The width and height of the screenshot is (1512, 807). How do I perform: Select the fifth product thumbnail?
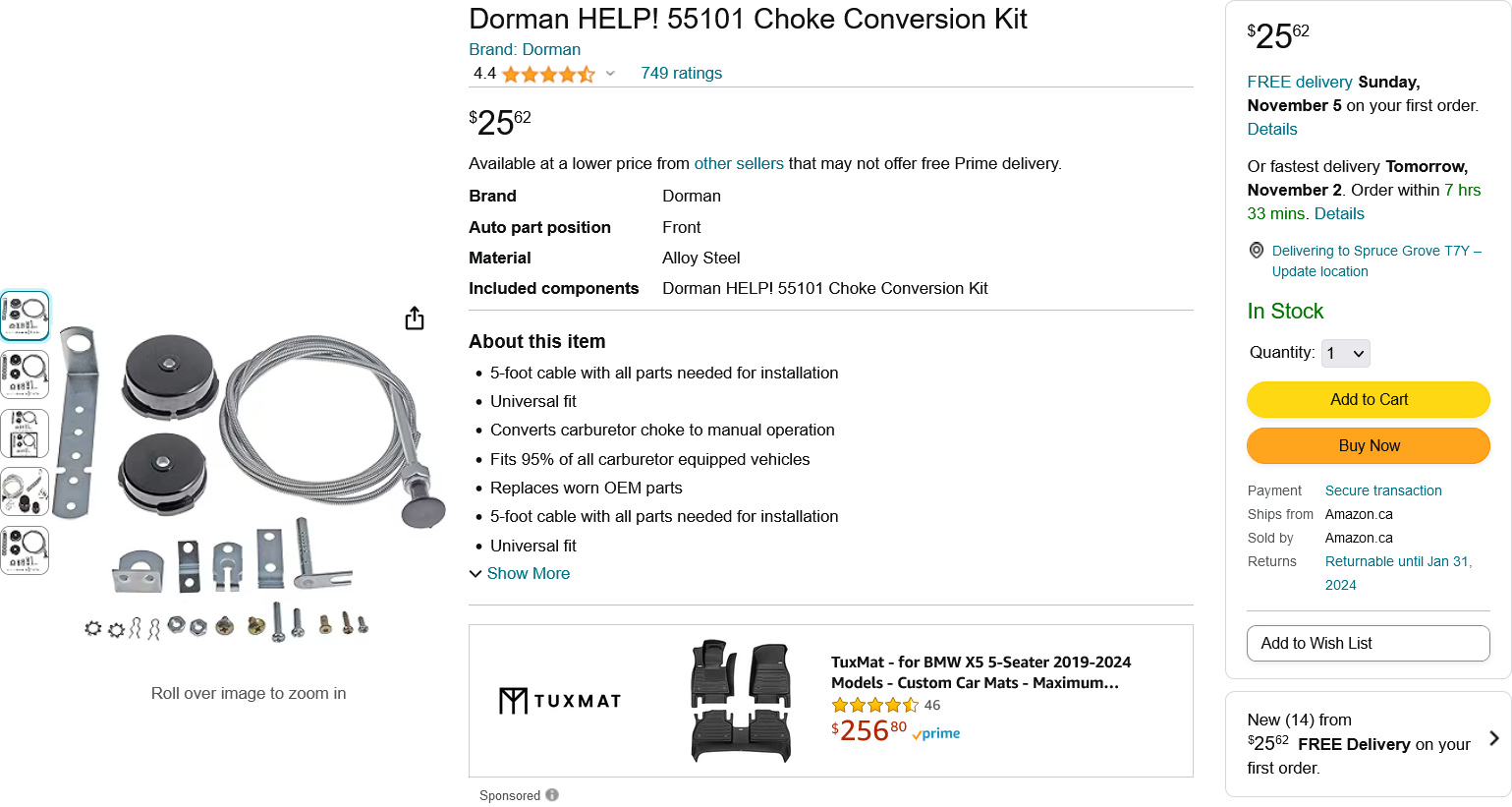point(25,550)
